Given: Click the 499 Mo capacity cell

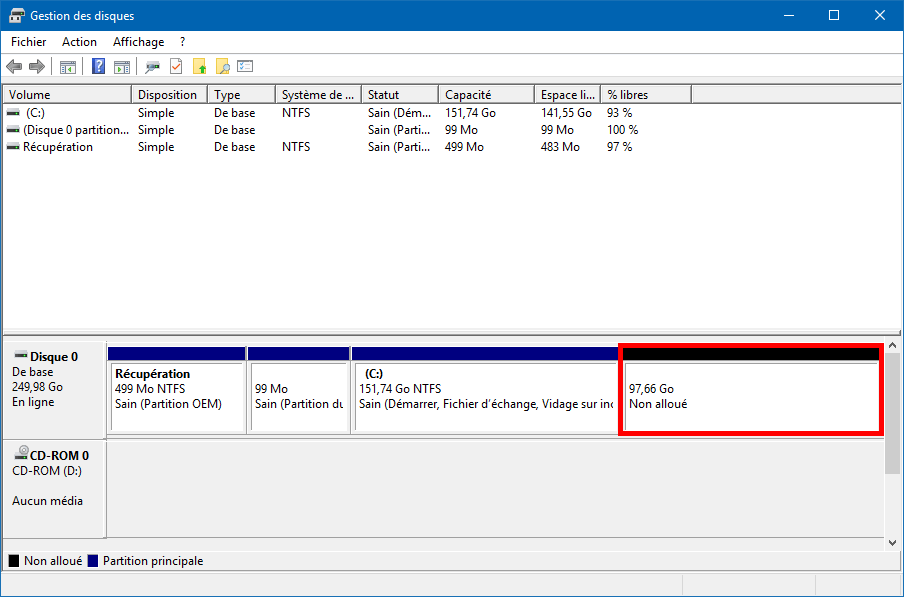Looking at the screenshot, I should click(x=464, y=147).
